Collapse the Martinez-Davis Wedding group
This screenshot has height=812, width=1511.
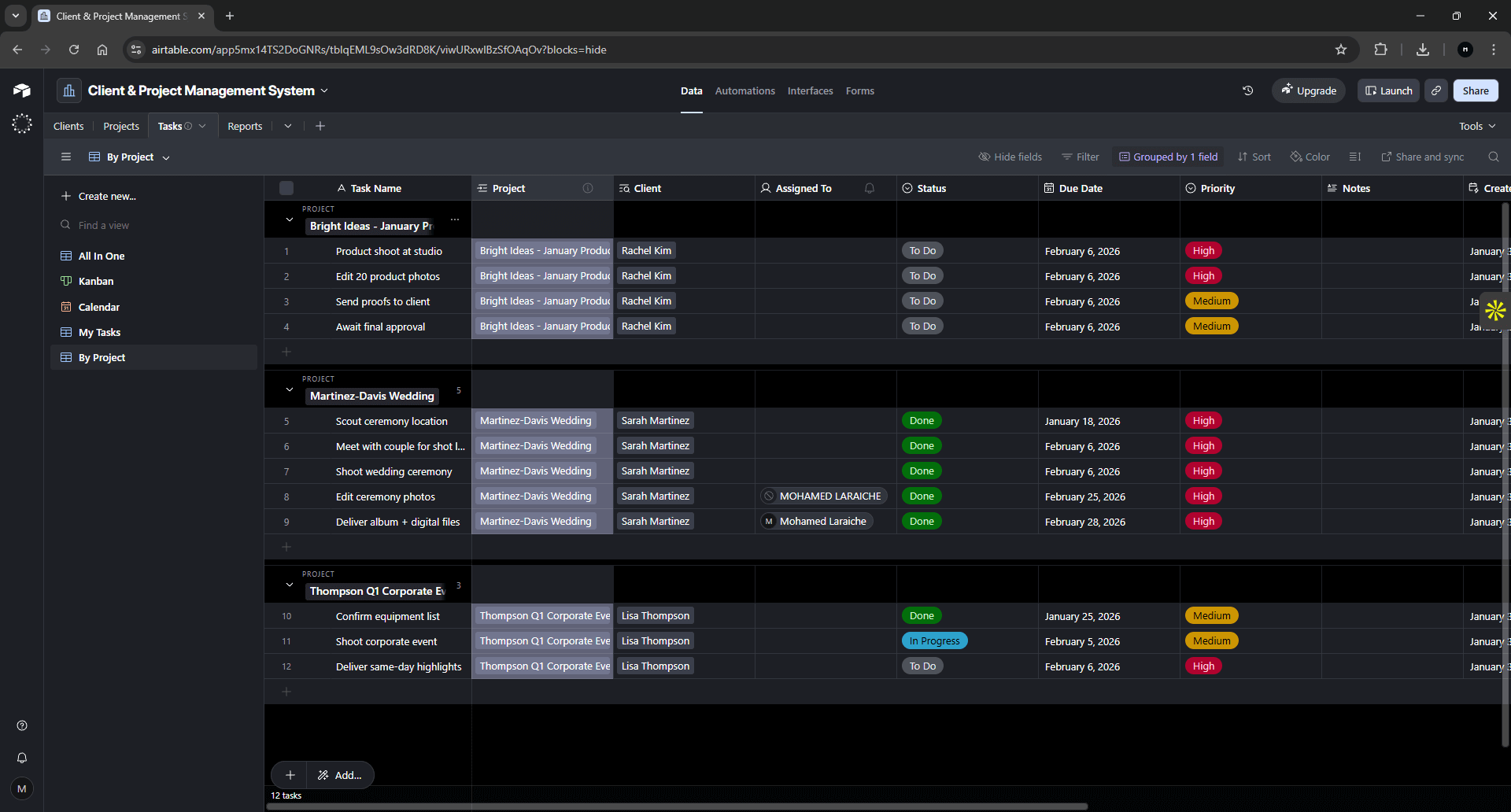point(289,389)
